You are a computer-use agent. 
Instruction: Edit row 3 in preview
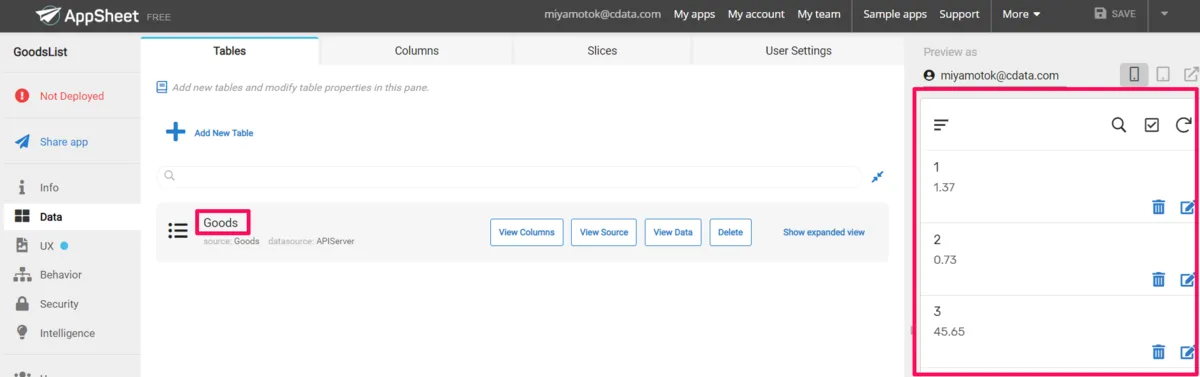tap(1187, 352)
